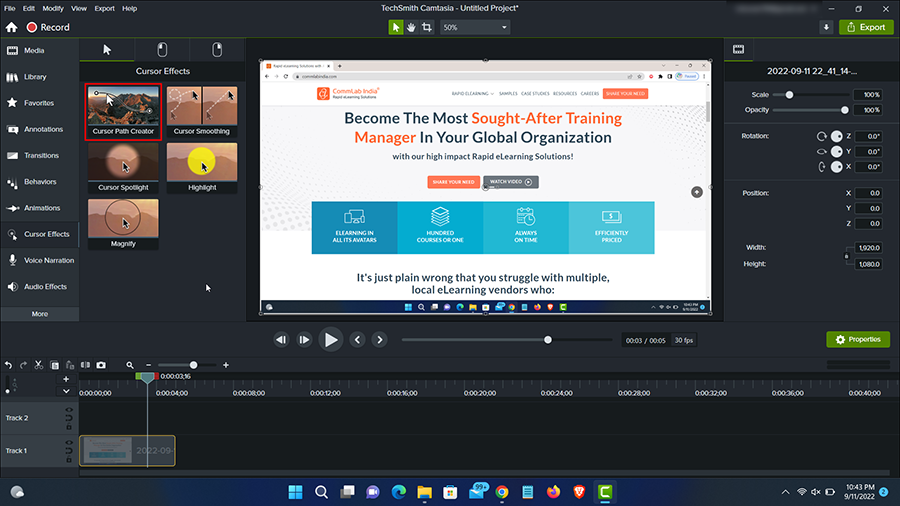Open the Favorites panel
The image size is (900, 506).
[x=39, y=103]
